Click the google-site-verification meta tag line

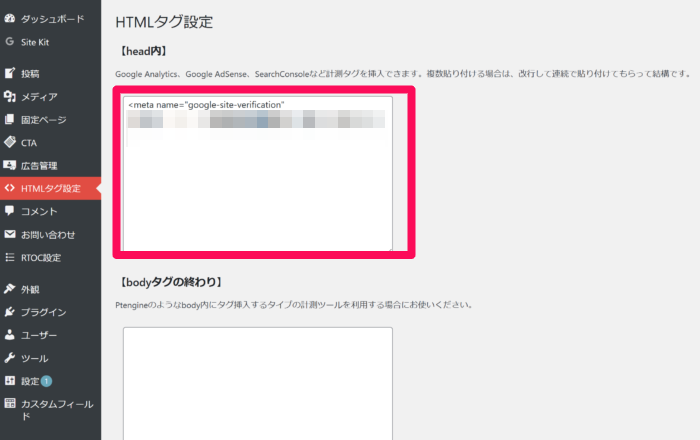point(206,105)
